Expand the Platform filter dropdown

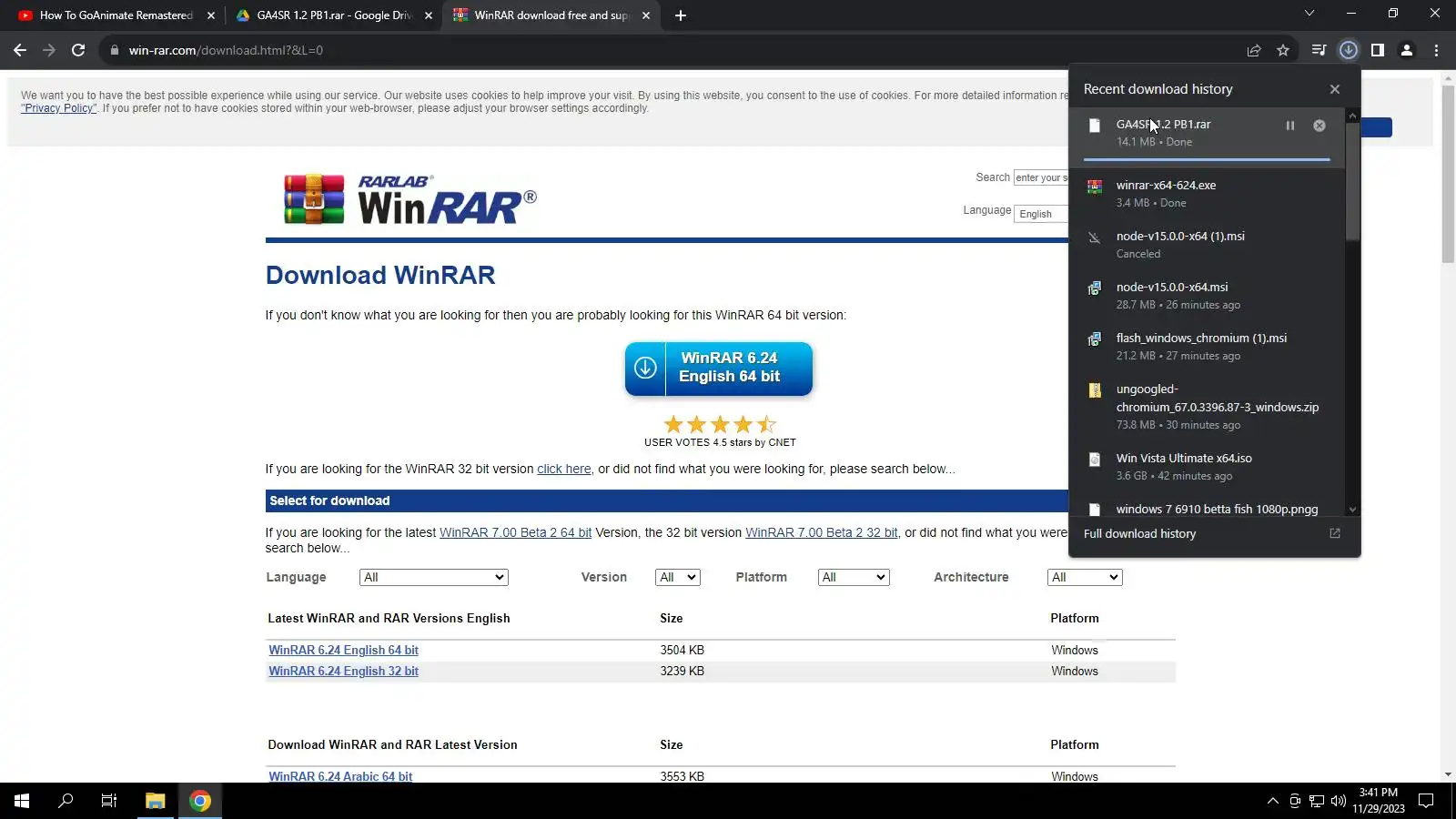[854, 577]
